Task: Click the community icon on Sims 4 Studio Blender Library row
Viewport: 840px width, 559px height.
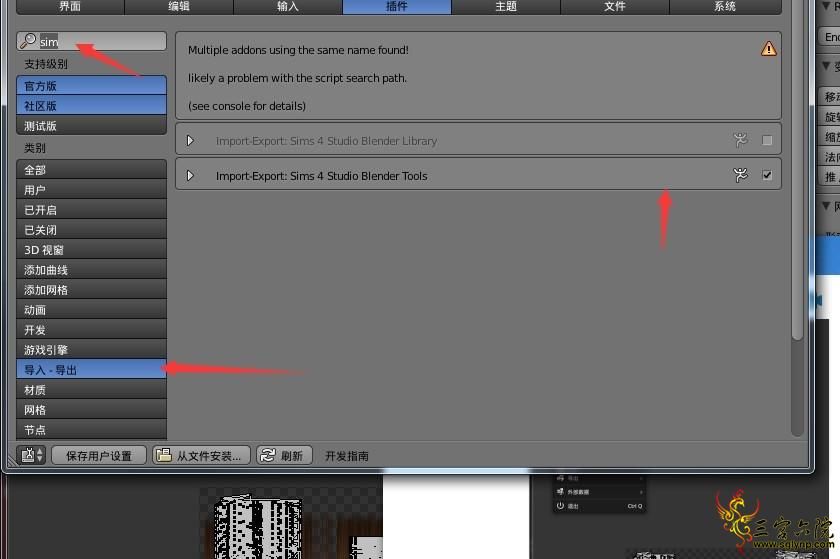Action: tap(740, 140)
